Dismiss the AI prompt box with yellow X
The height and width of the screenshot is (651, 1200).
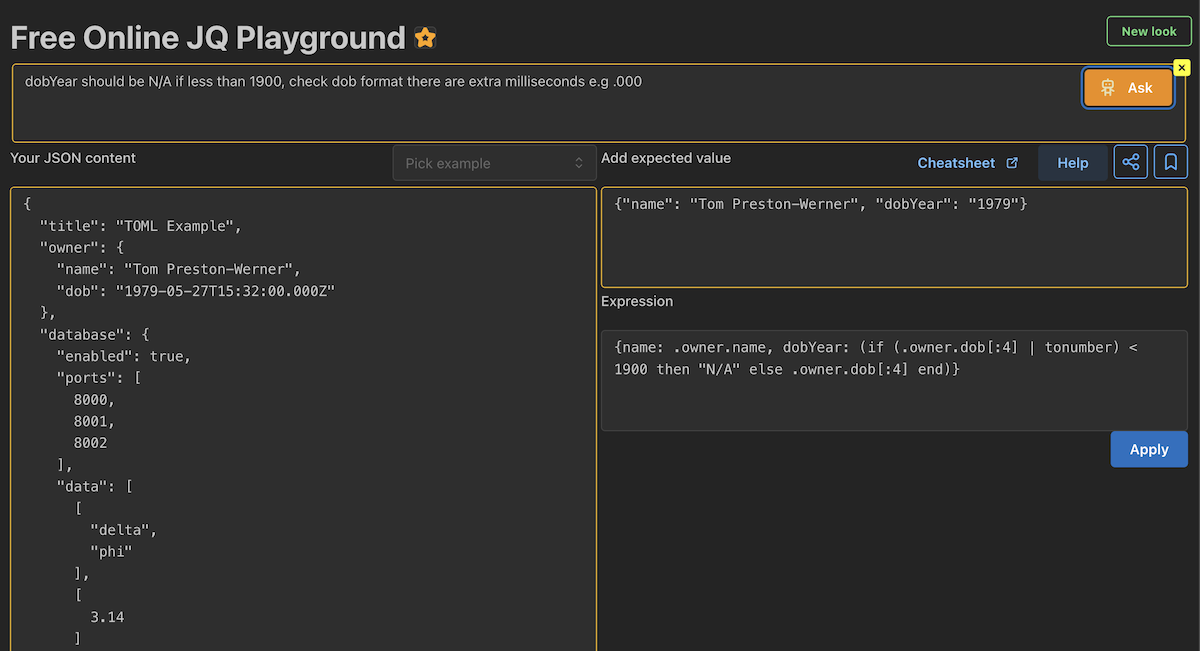click(x=1181, y=67)
